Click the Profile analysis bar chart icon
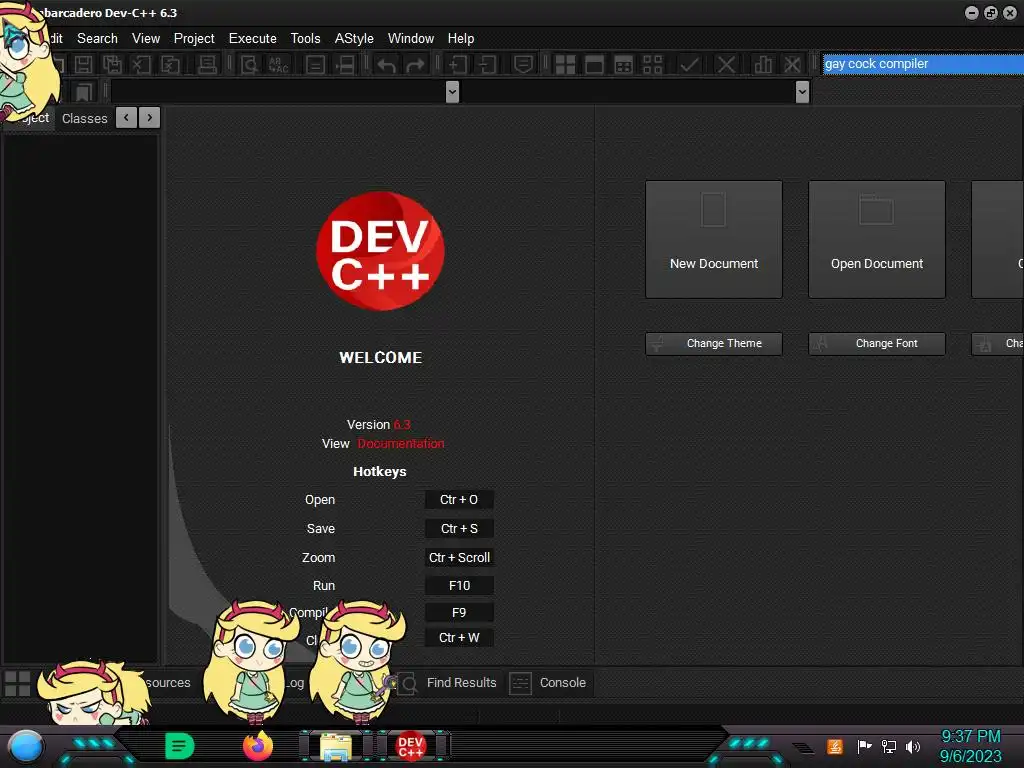Screen dimensions: 1024x768 click(x=763, y=65)
